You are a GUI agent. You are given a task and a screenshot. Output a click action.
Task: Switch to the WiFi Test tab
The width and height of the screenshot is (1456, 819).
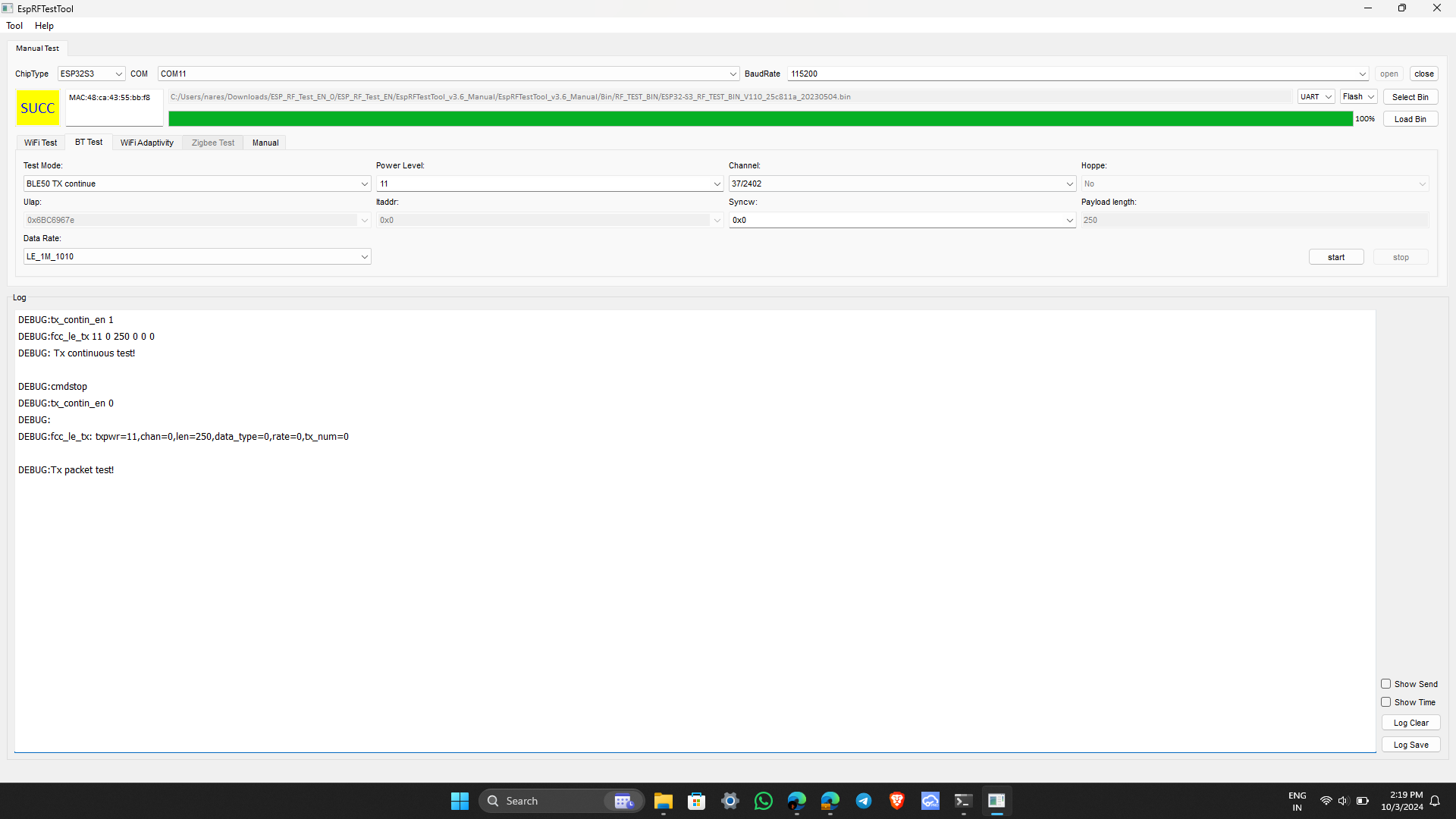[40, 143]
